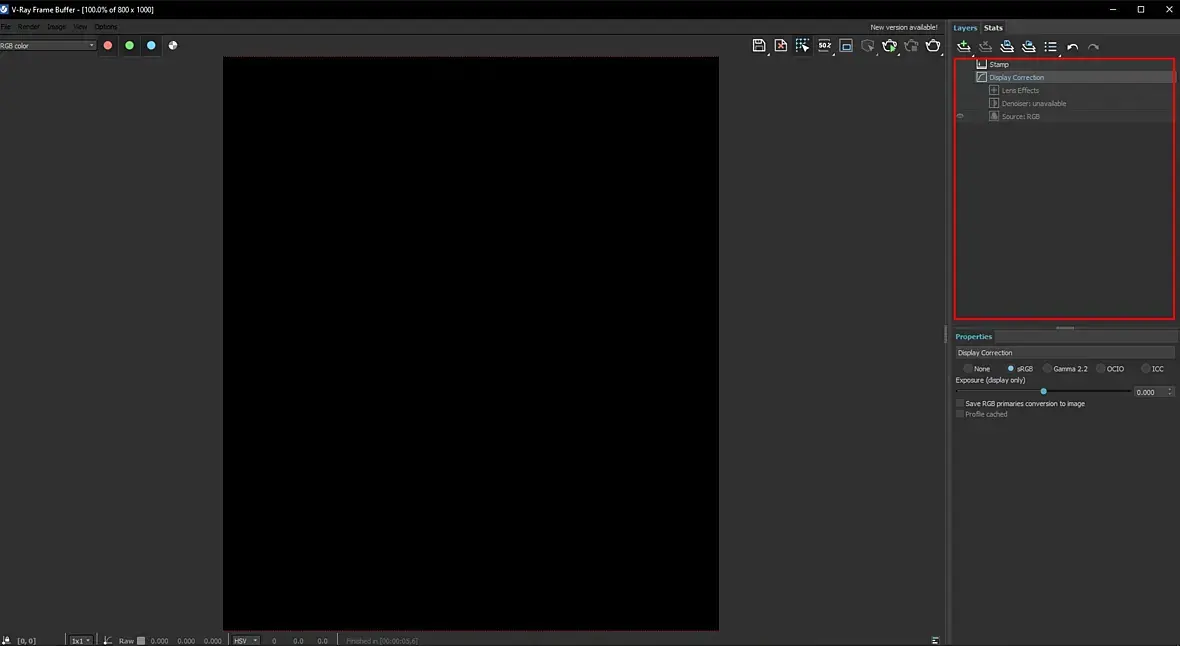
Task: Click the New version available notice
Action: (x=904, y=27)
